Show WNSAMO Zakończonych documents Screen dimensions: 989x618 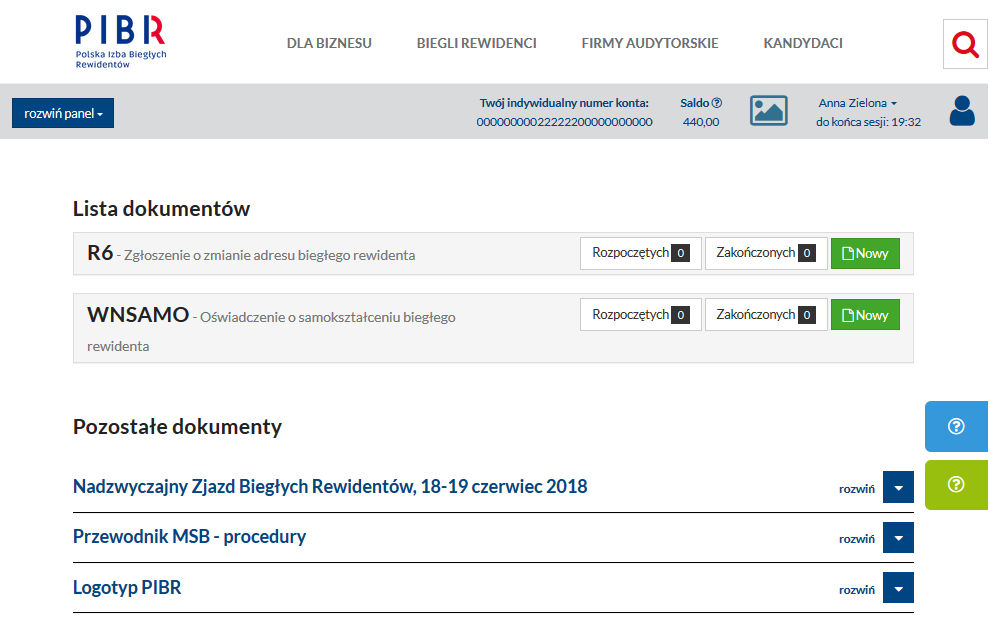pyautogui.click(x=765, y=315)
